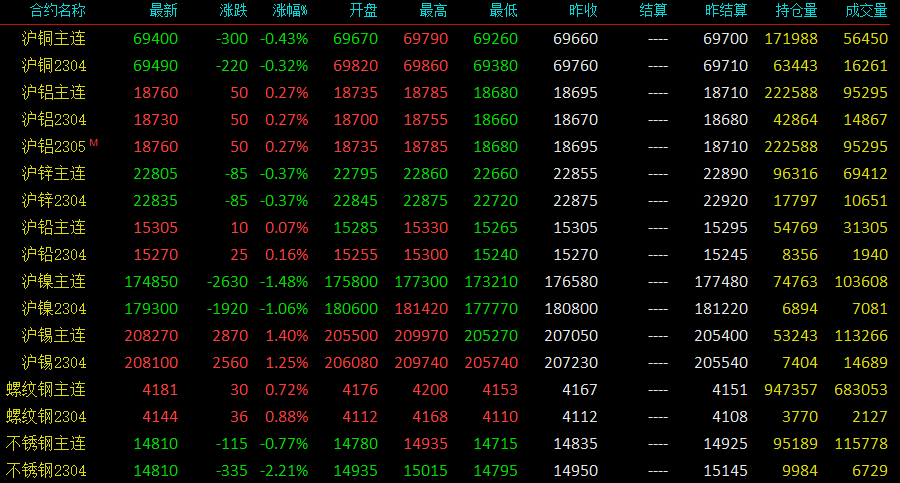
Task: Open the 沪铜主连 contract row
Action: [450, 38]
